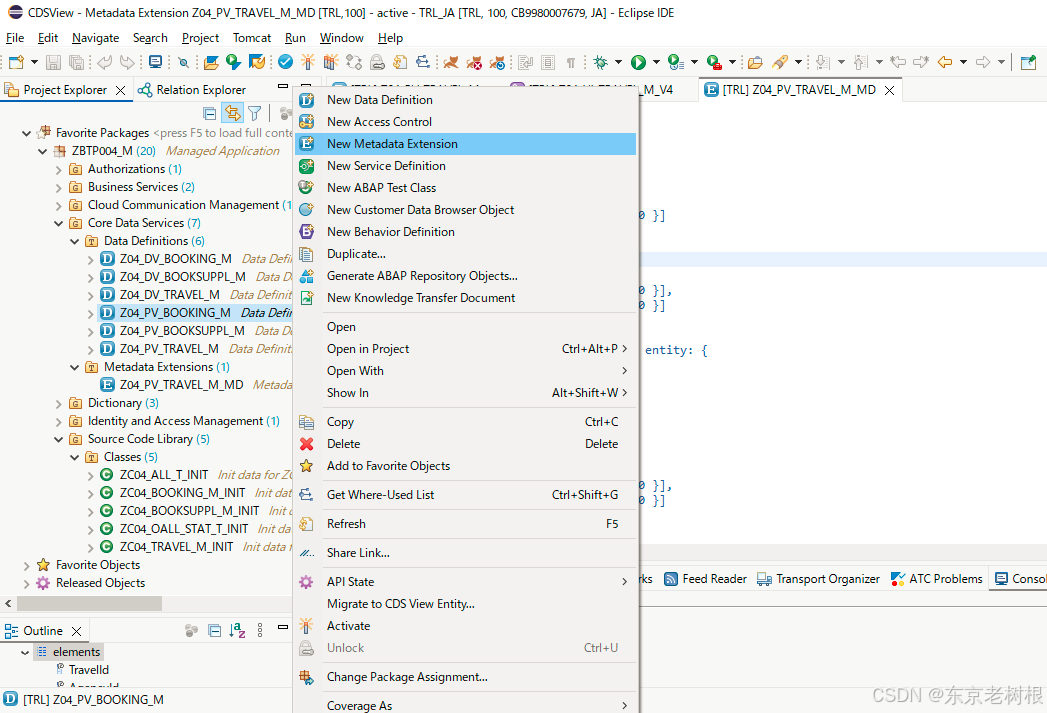Click Project Explorer horizontal scrollbar
This screenshot has width=1047, height=713.
click(x=89, y=604)
